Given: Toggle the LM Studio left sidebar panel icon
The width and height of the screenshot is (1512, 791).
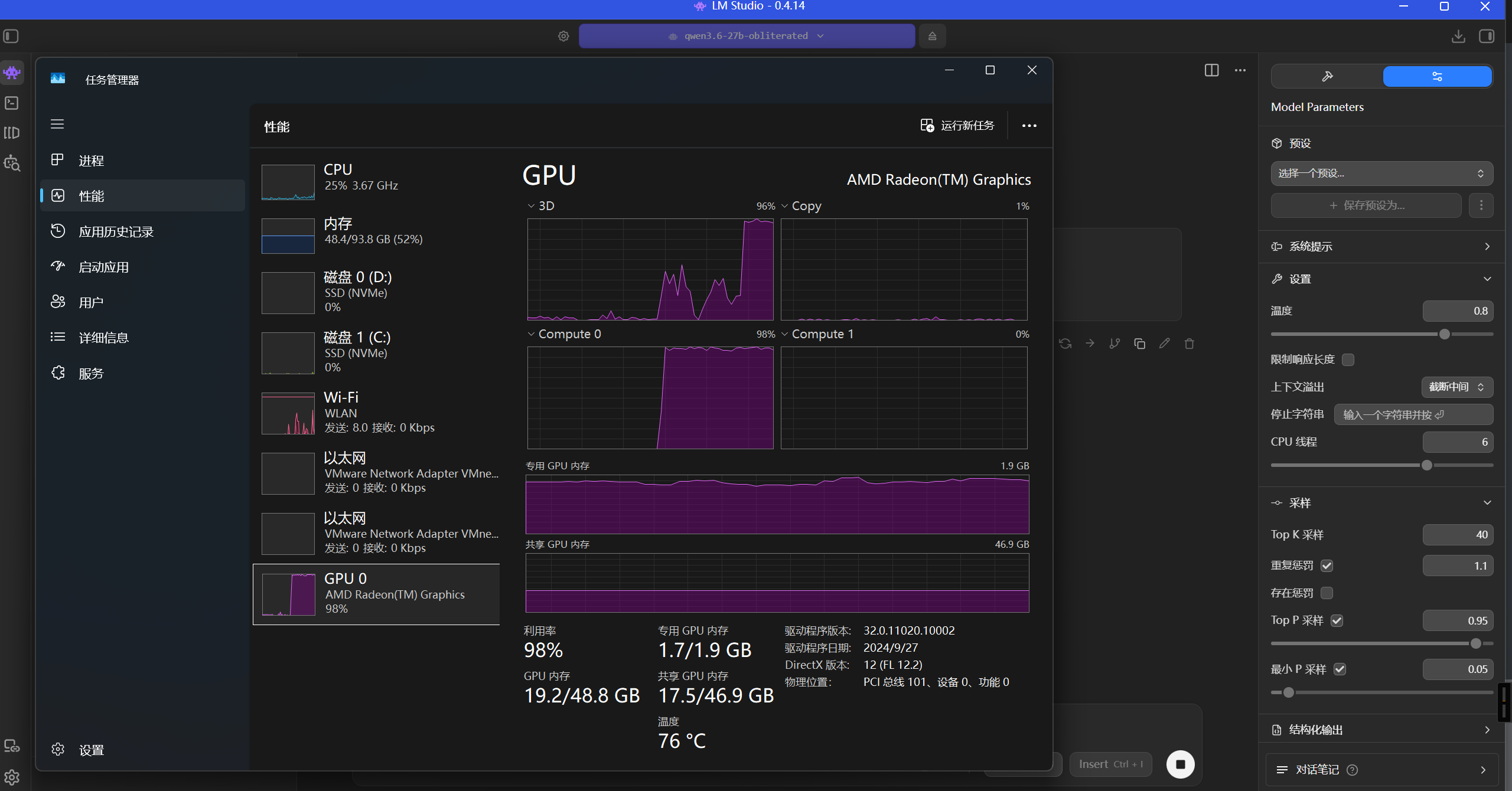Looking at the screenshot, I should [x=11, y=36].
